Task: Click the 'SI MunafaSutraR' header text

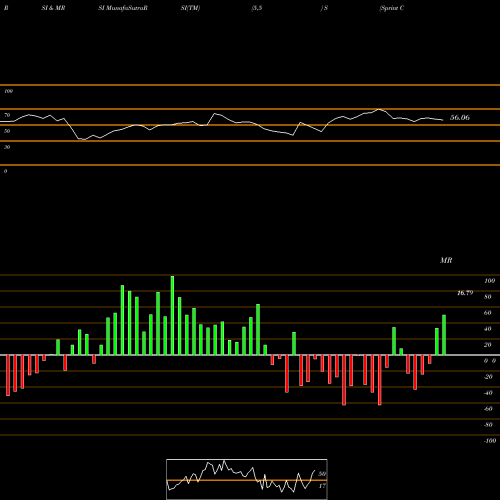Action: [x=123, y=8]
